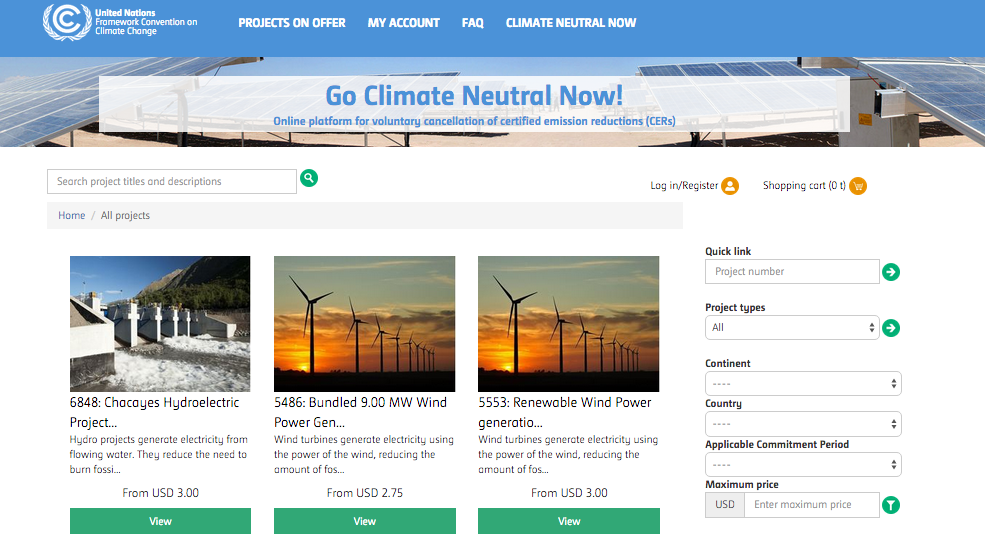Image resolution: width=985 pixels, height=535 pixels.
Task: Open the Projects on Offer menu
Action: 291,23
